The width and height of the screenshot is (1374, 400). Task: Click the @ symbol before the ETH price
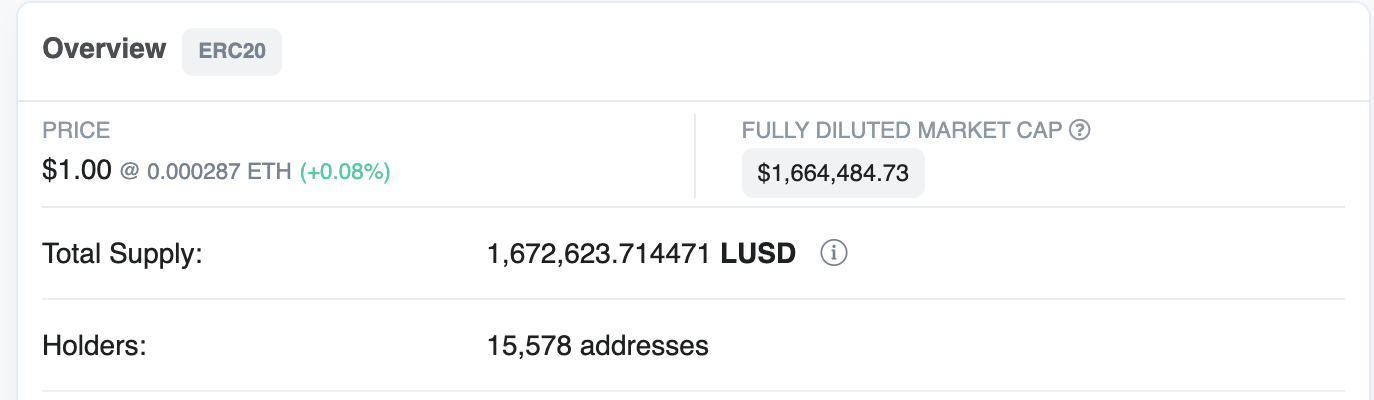pyautogui.click(x=130, y=172)
